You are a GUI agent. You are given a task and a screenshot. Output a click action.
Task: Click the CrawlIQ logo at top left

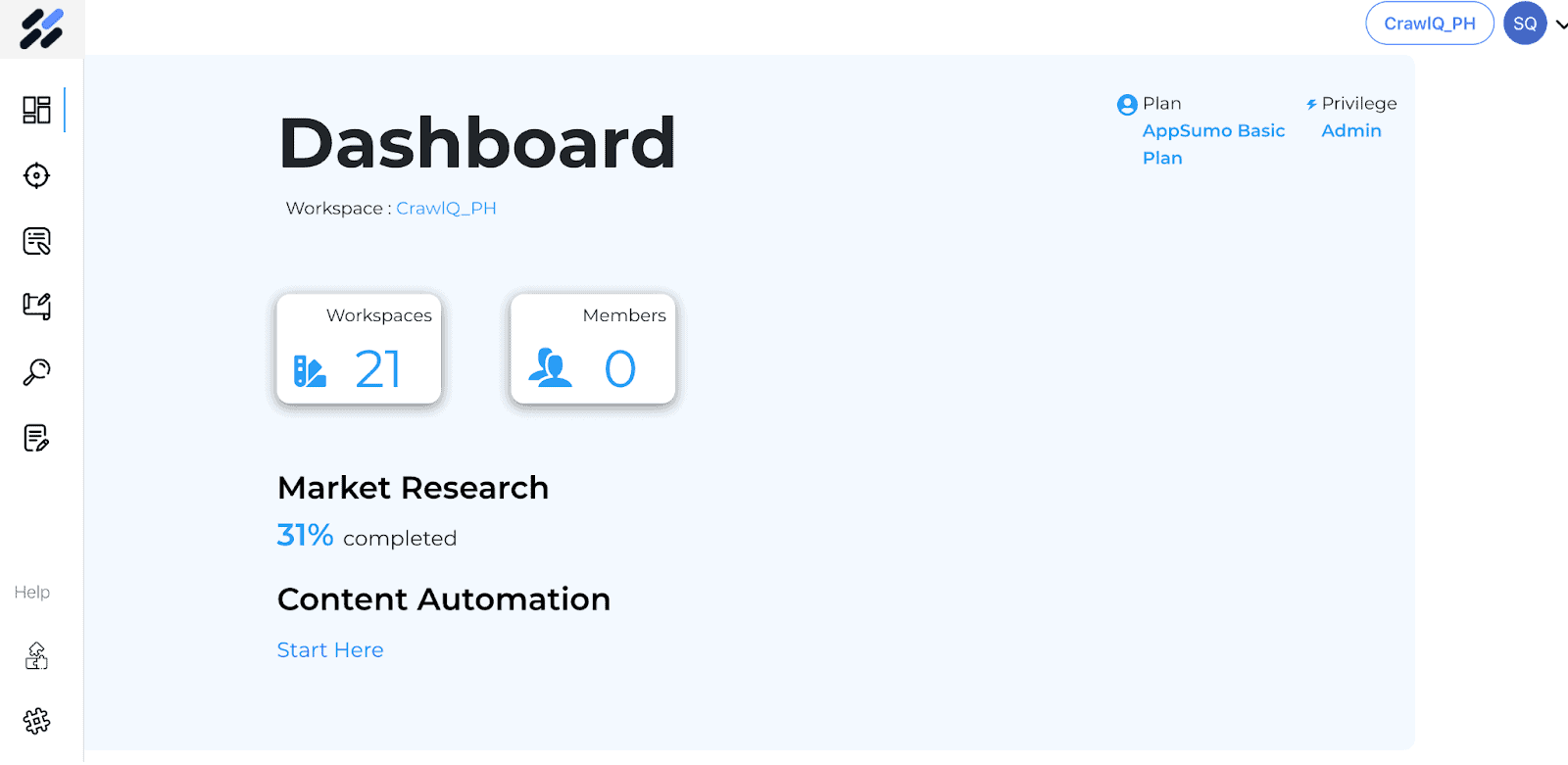click(x=42, y=28)
